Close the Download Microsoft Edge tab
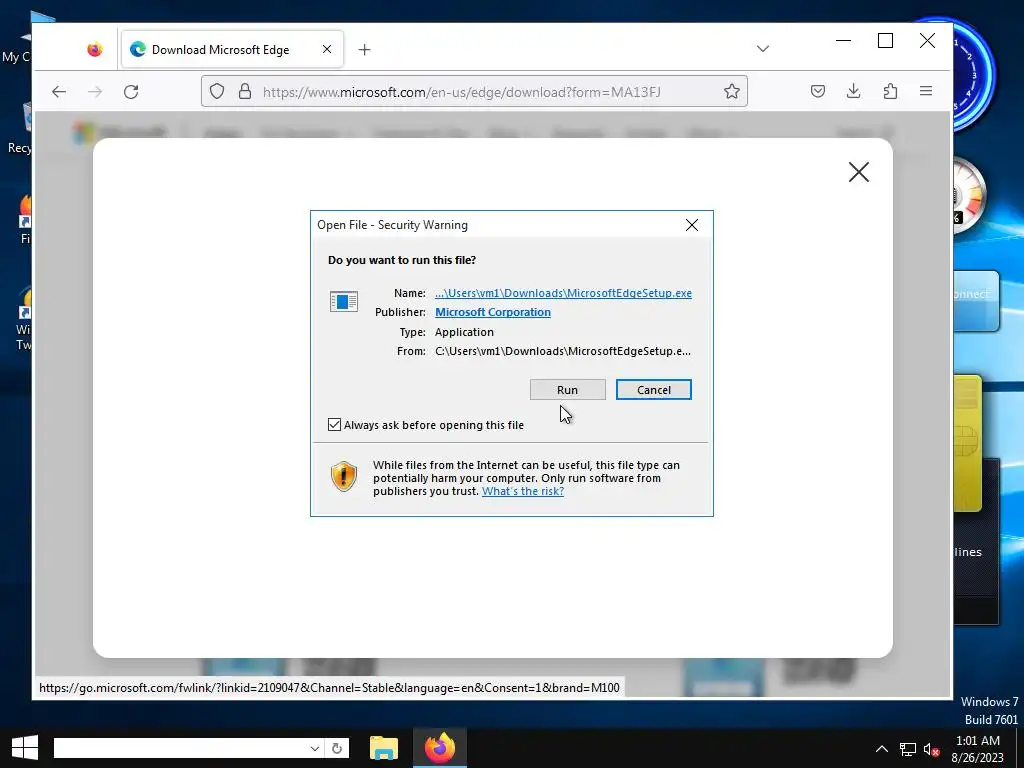The height and width of the screenshot is (768, 1024). (x=327, y=50)
